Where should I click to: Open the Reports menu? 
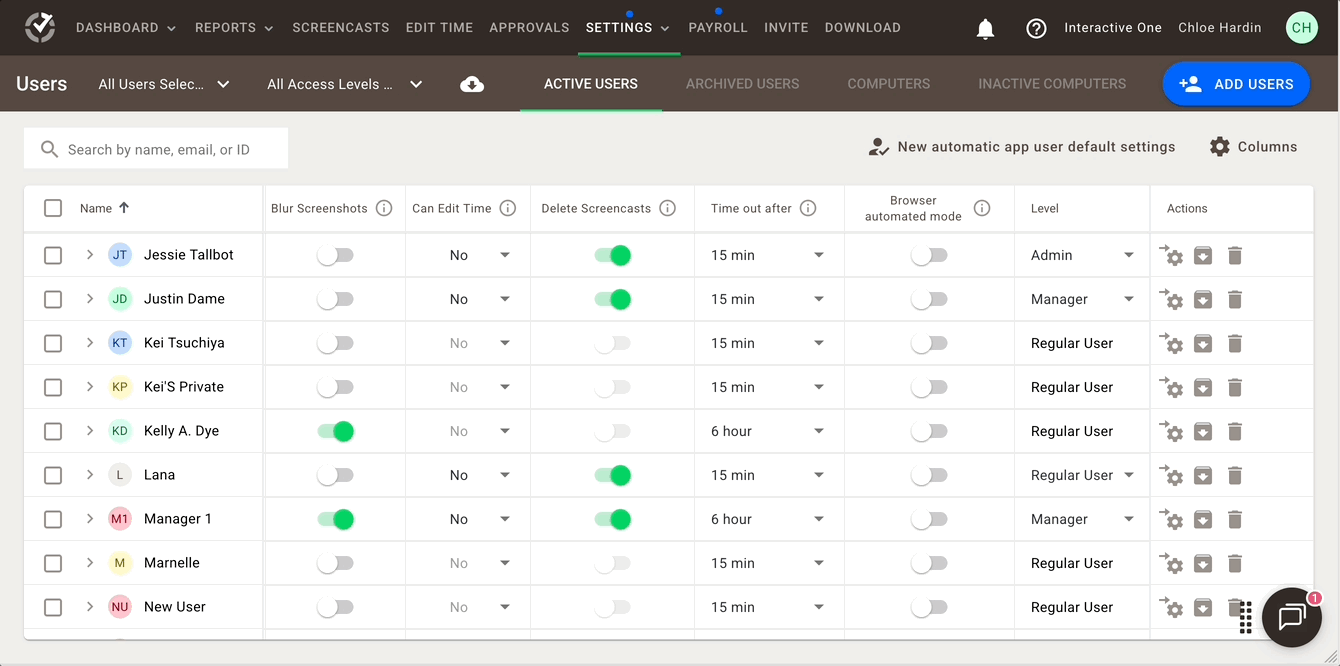click(234, 28)
